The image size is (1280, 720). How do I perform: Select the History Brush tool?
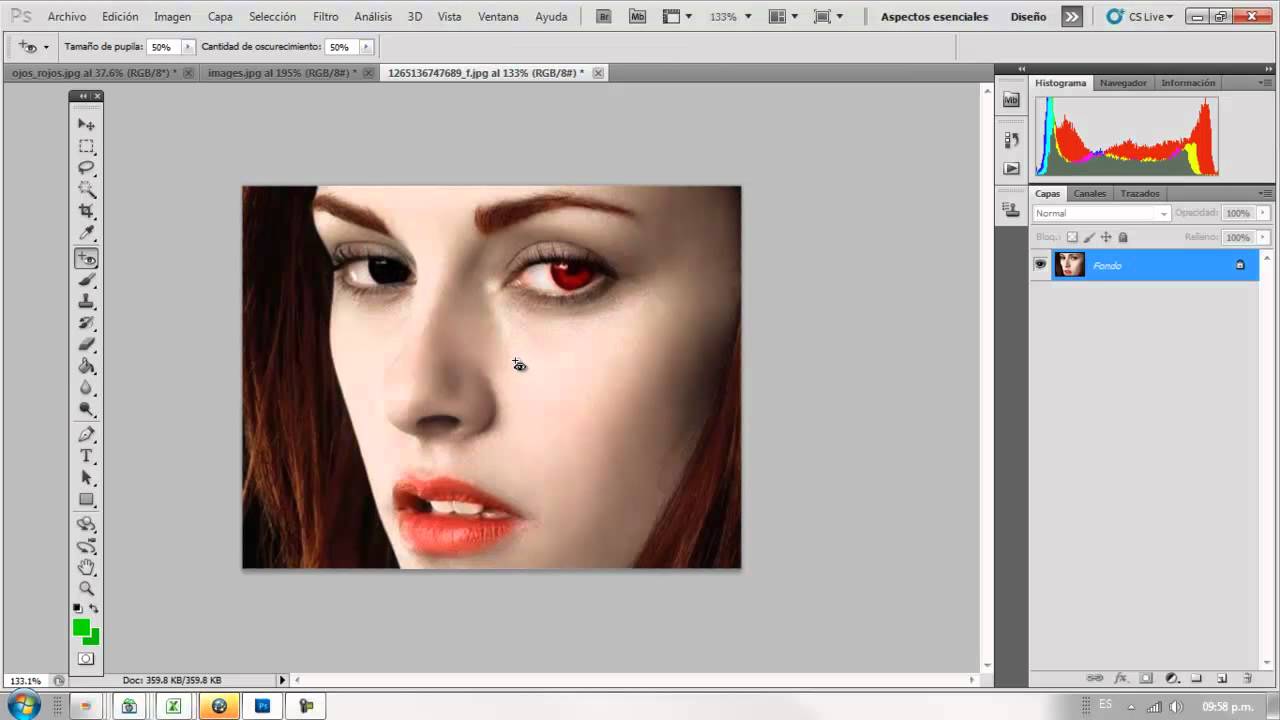(87, 323)
